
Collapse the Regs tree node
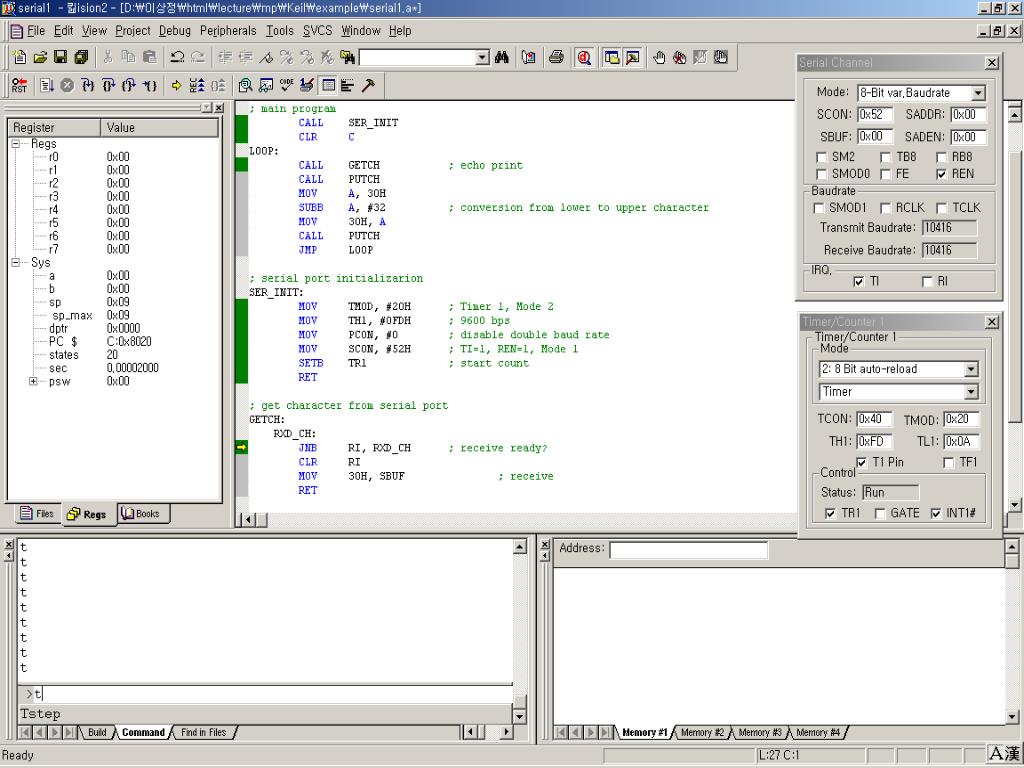tap(17, 144)
